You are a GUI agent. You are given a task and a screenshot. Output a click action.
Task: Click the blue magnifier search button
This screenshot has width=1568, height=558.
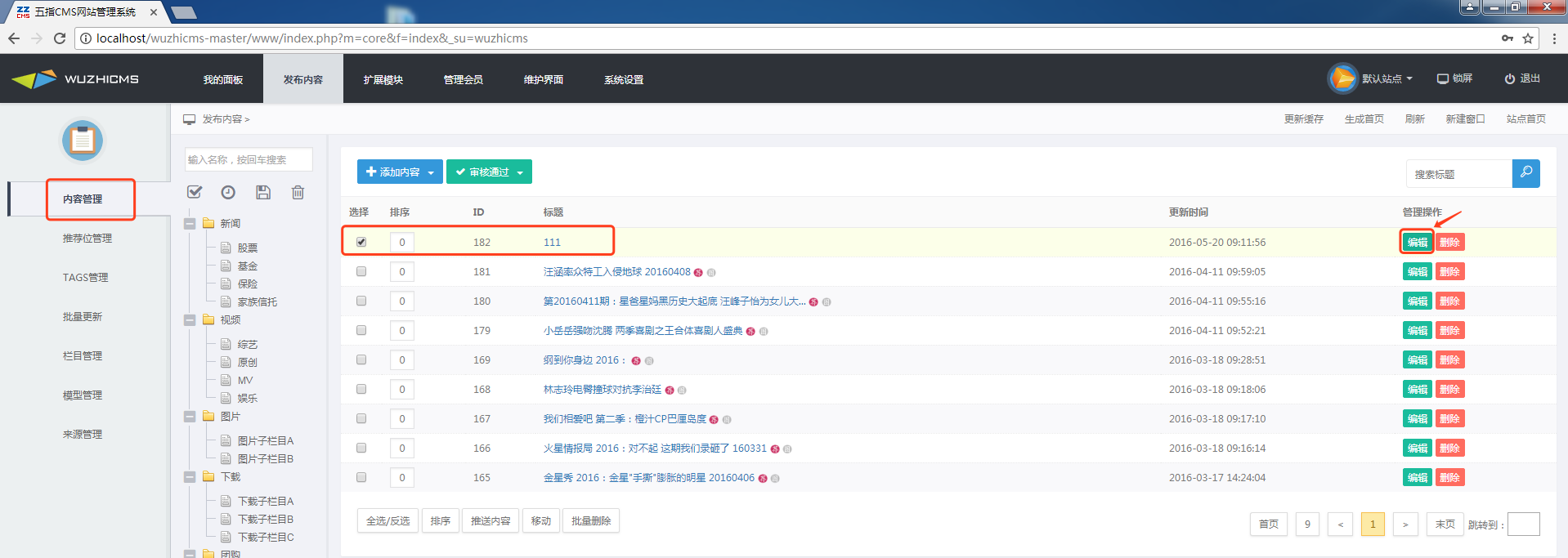[x=1525, y=173]
